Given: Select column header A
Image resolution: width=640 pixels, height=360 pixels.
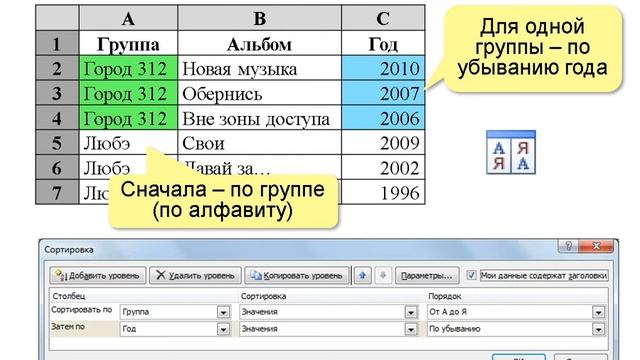Looking at the screenshot, I should (128, 18).
